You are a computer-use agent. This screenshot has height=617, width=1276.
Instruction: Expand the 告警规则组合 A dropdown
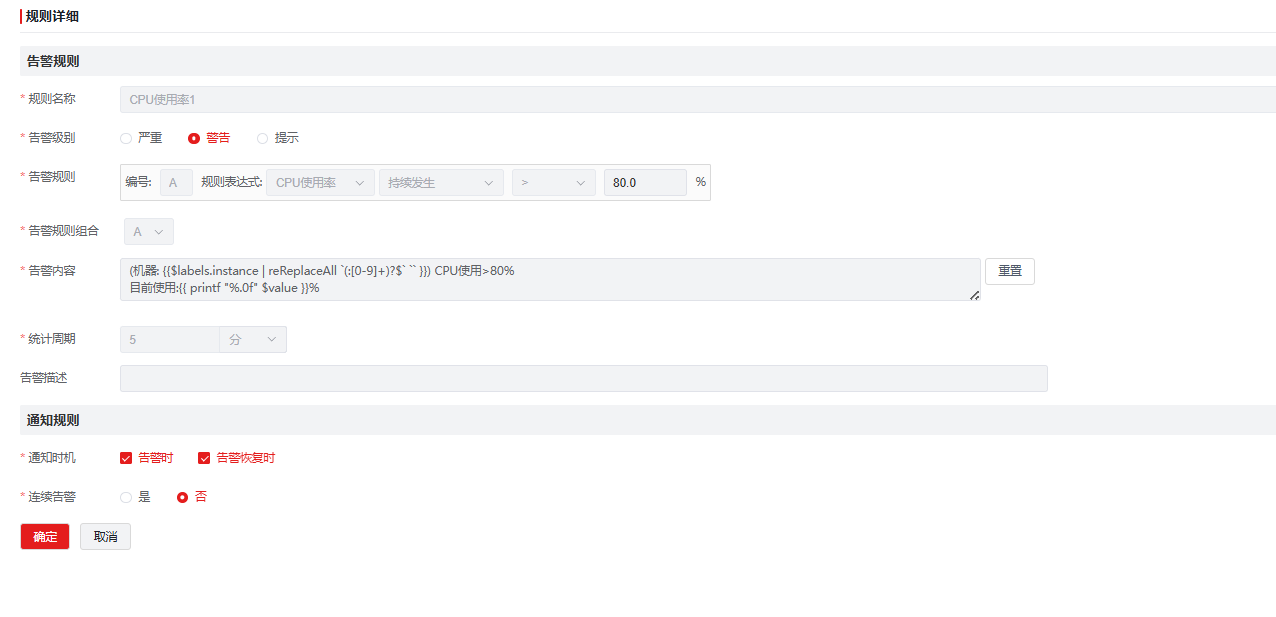coord(148,232)
